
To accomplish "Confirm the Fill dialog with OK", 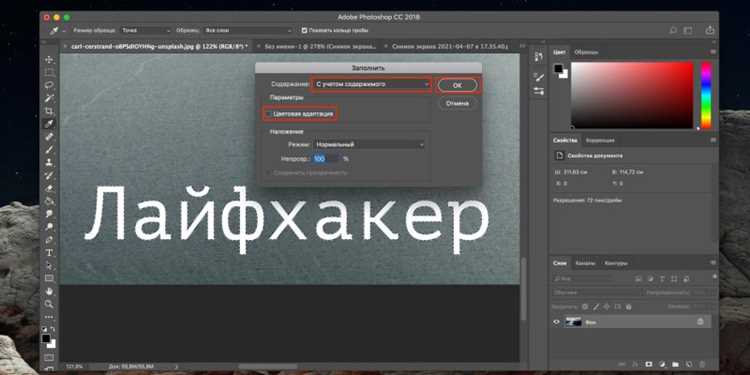I will tap(457, 85).
